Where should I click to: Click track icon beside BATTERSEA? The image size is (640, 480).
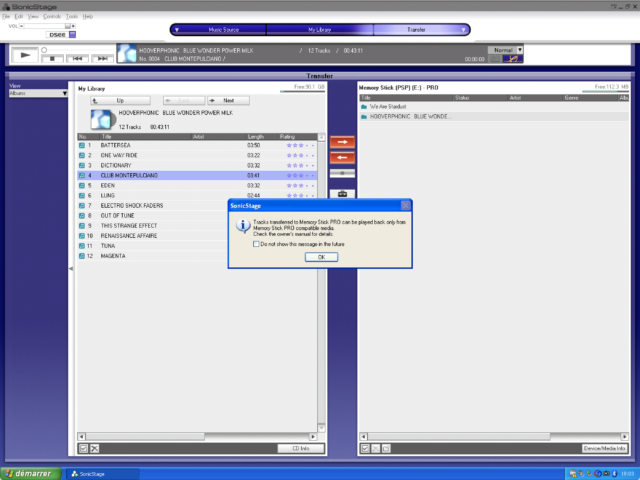click(x=82, y=145)
